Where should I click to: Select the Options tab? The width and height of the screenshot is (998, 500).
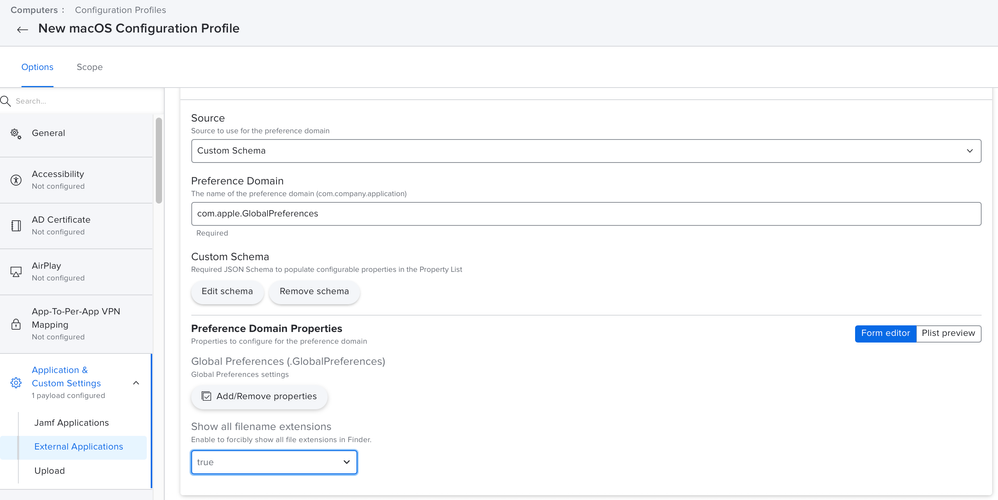click(x=38, y=67)
